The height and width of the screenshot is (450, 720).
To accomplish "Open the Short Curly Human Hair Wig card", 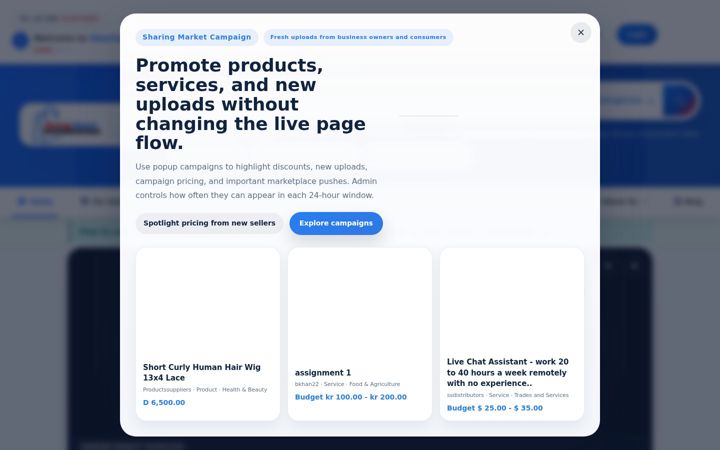I will [208, 334].
